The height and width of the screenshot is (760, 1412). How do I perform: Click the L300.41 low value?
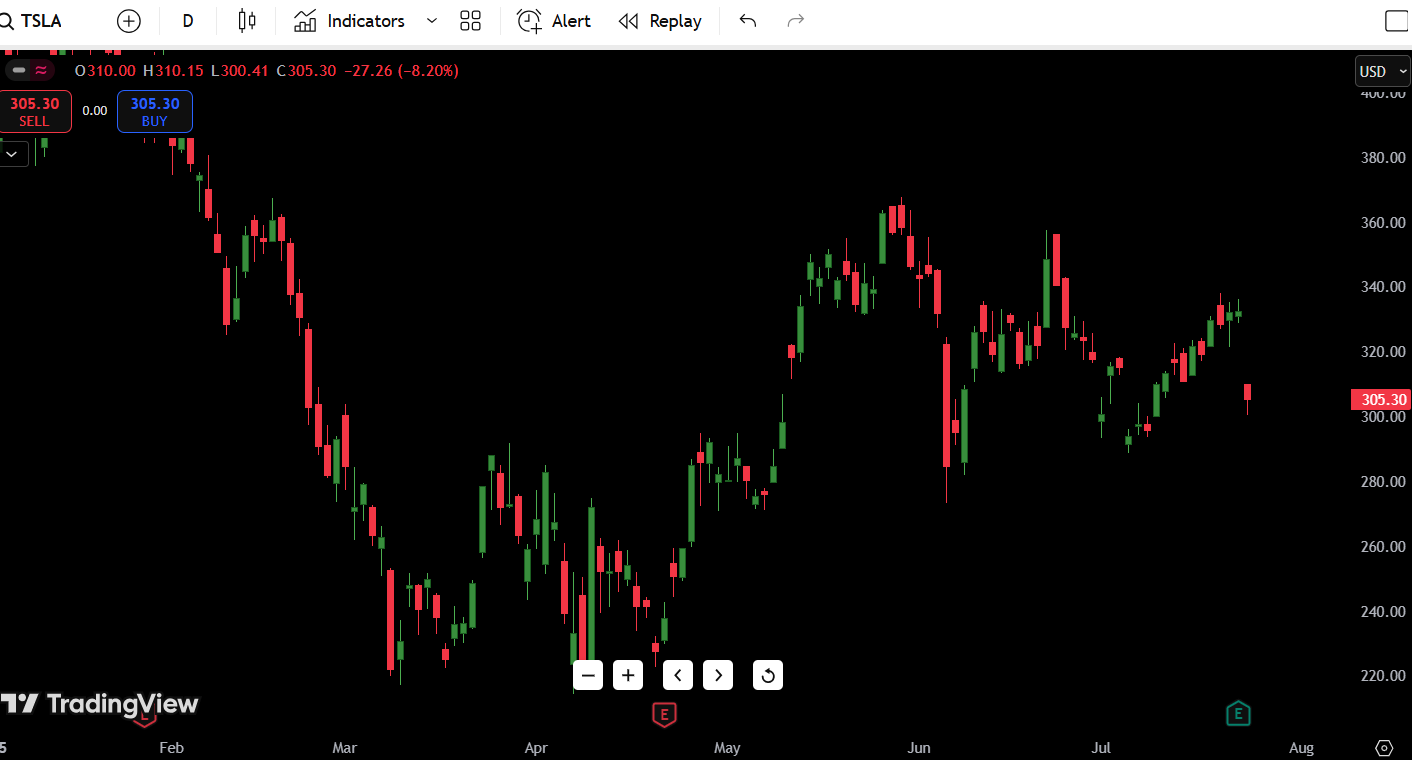pos(240,71)
